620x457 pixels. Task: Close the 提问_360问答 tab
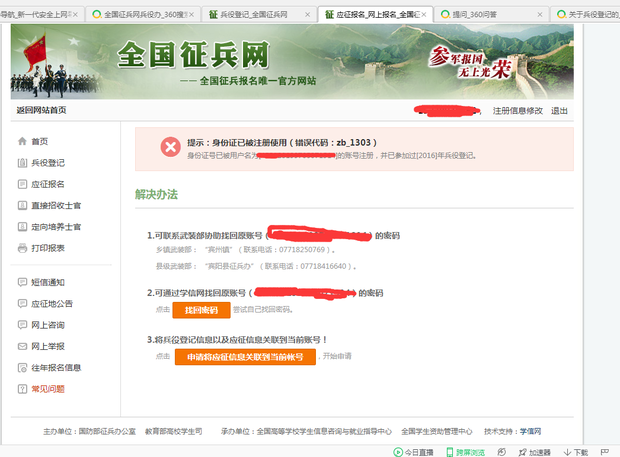[540, 15]
